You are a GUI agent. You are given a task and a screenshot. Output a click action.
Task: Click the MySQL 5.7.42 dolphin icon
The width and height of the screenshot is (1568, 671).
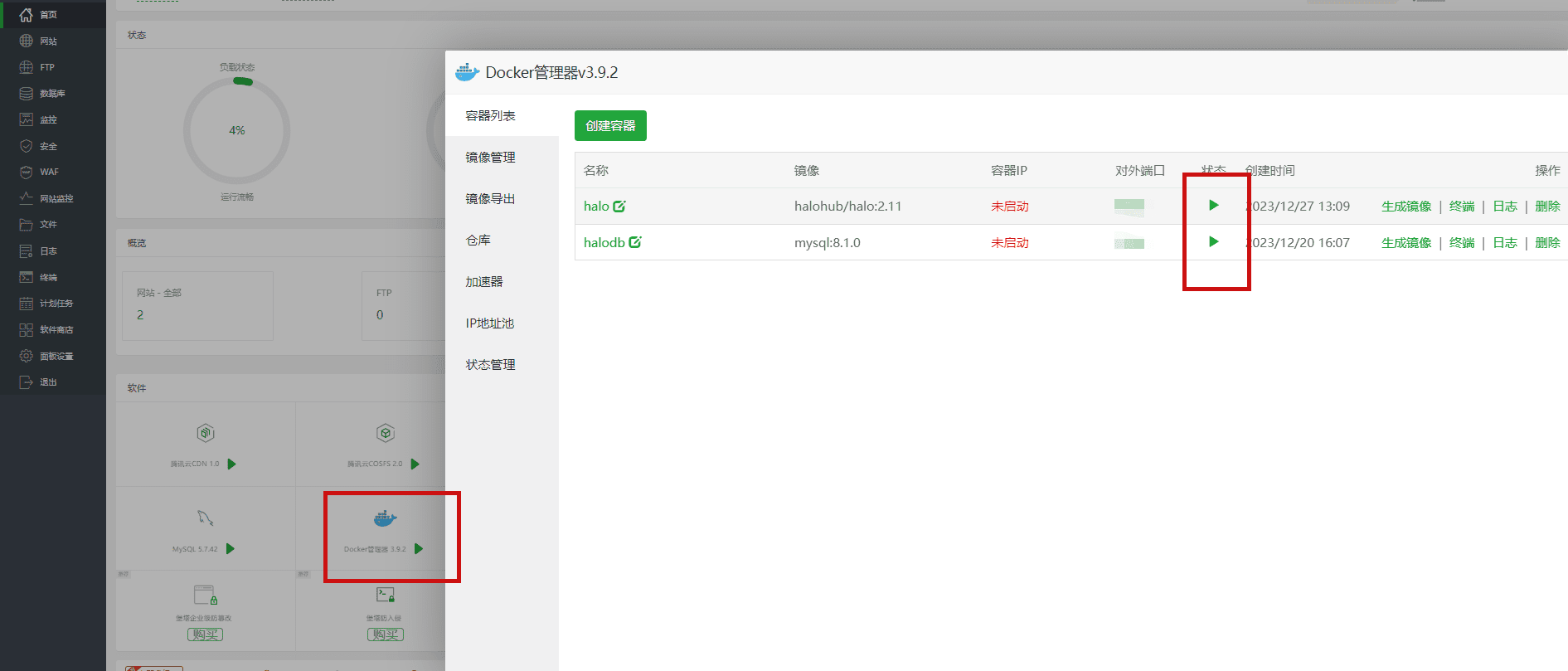click(x=205, y=518)
